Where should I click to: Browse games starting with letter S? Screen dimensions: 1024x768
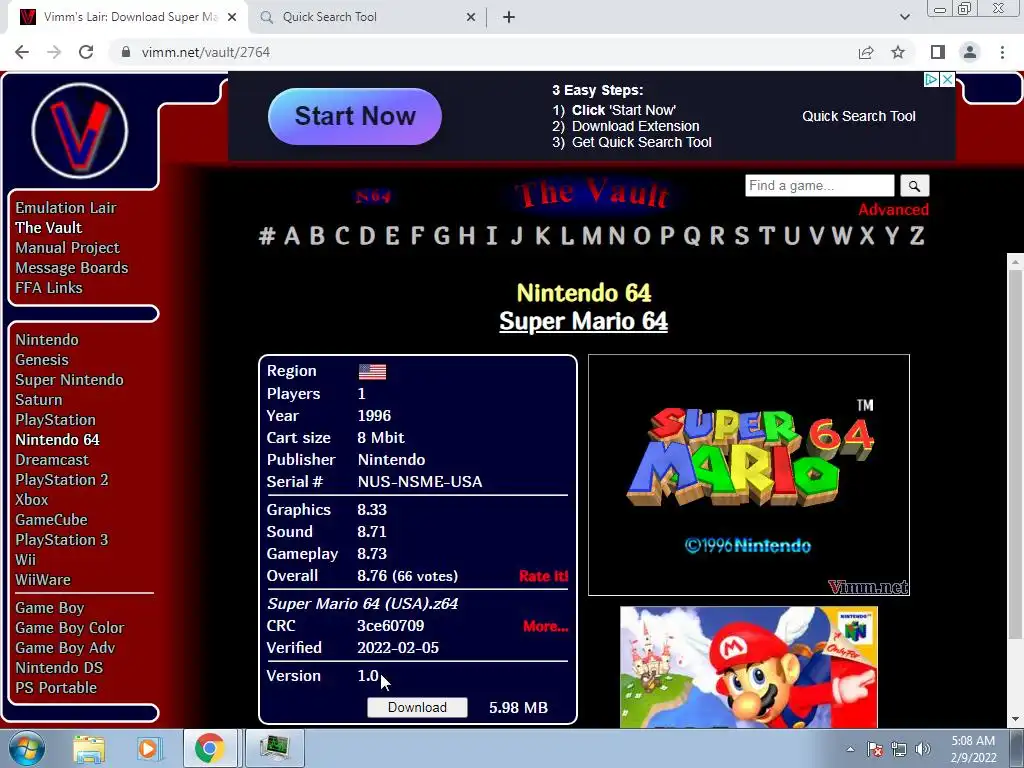tap(741, 236)
